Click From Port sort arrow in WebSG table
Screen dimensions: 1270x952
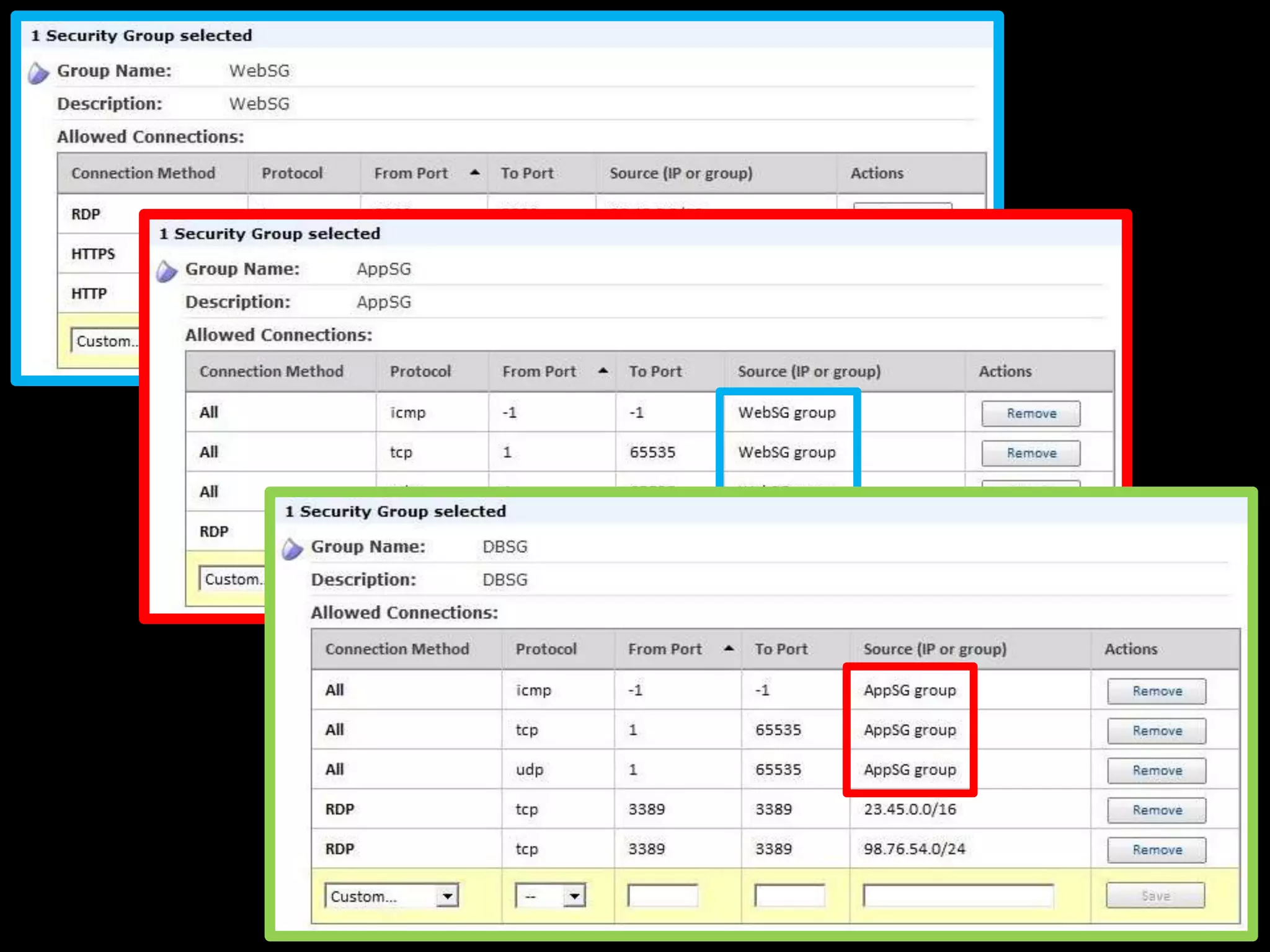click(475, 172)
